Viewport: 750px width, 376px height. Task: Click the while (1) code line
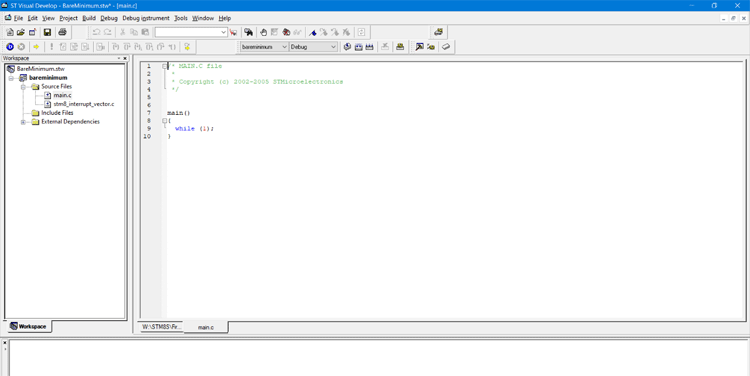(x=194, y=129)
